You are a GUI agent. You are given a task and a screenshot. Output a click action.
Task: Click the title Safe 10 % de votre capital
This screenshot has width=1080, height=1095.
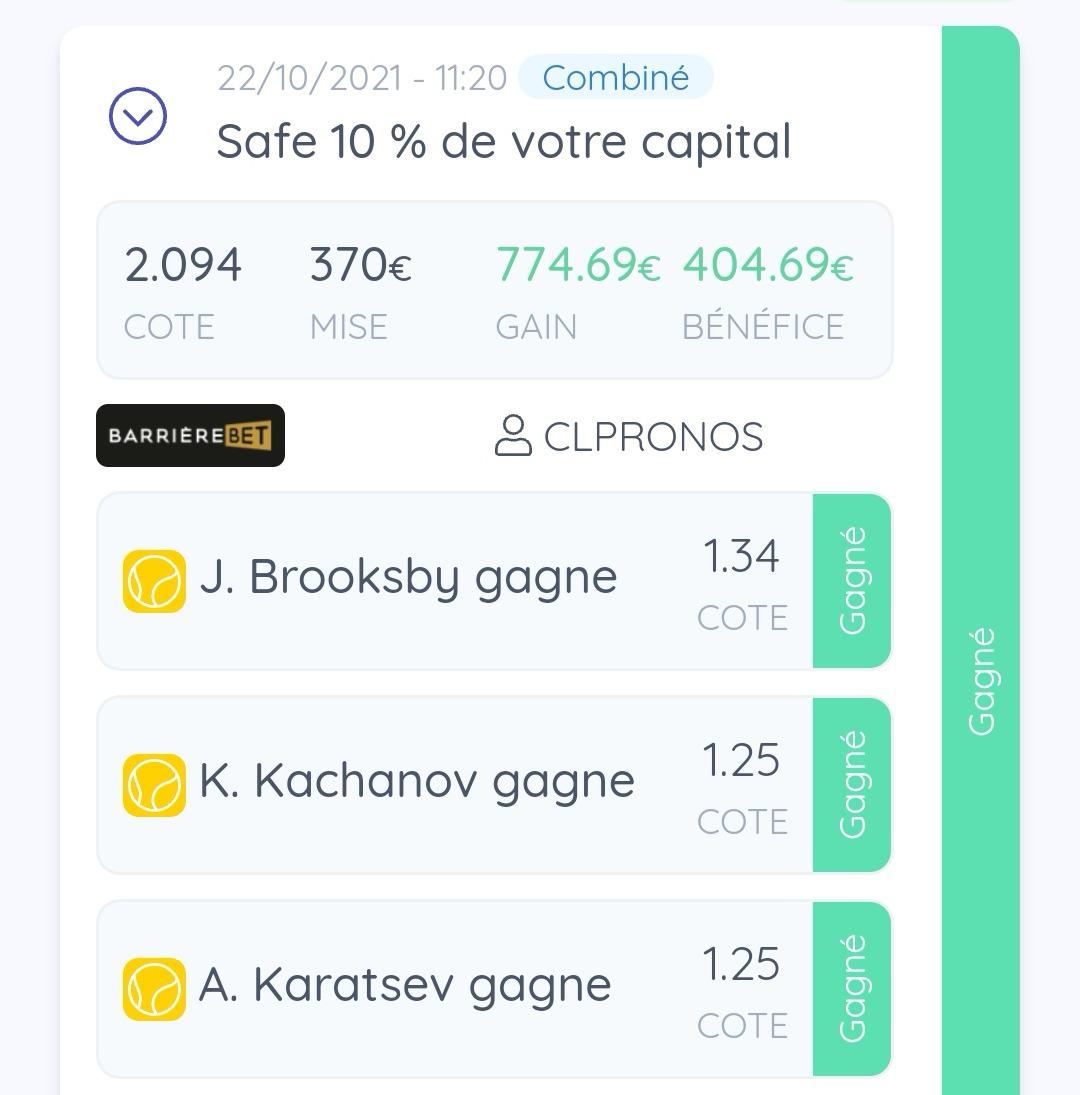(x=503, y=142)
